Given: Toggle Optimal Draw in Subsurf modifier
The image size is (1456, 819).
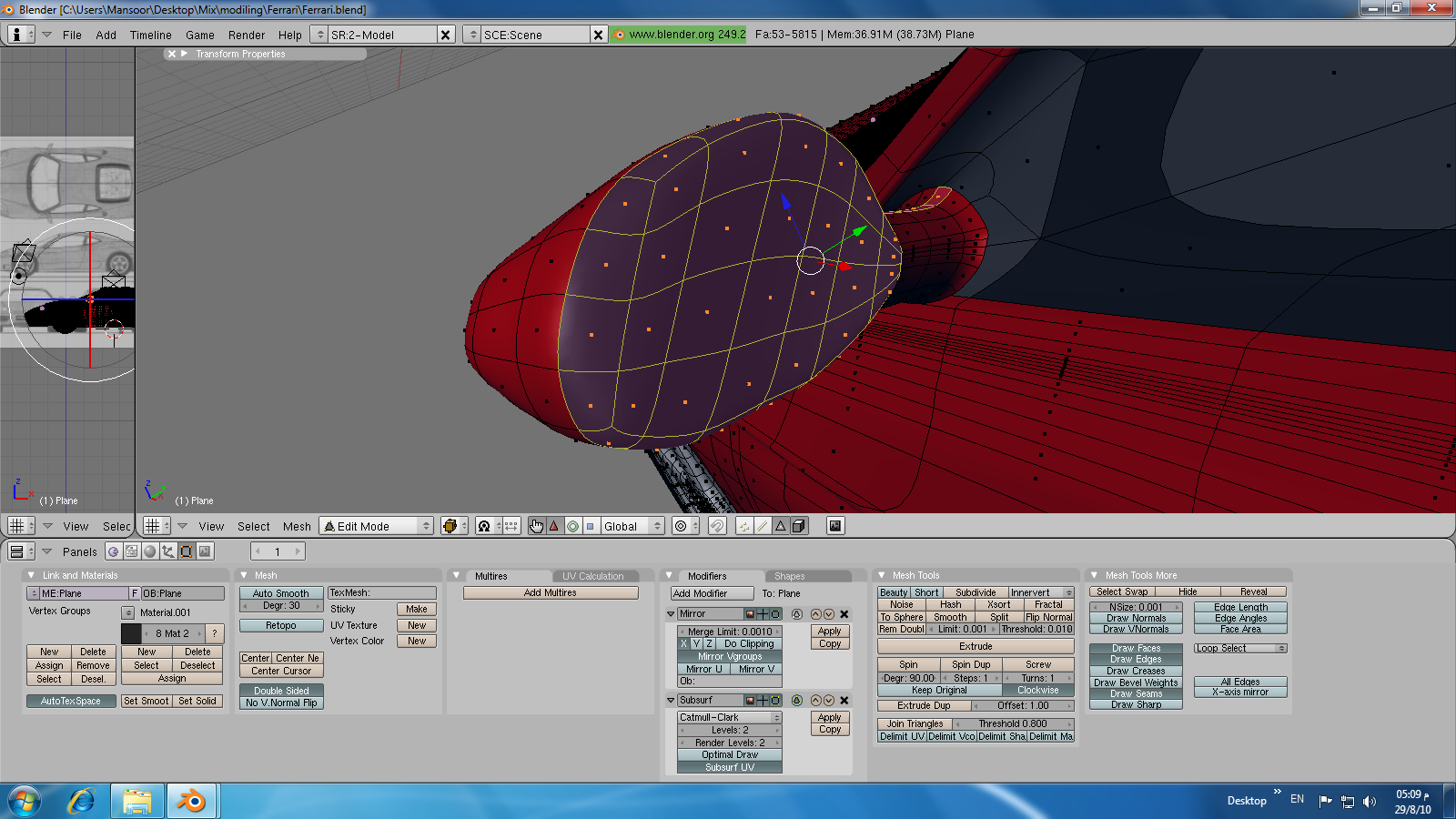Looking at the screenshot, I should click(x=730, y=754).
